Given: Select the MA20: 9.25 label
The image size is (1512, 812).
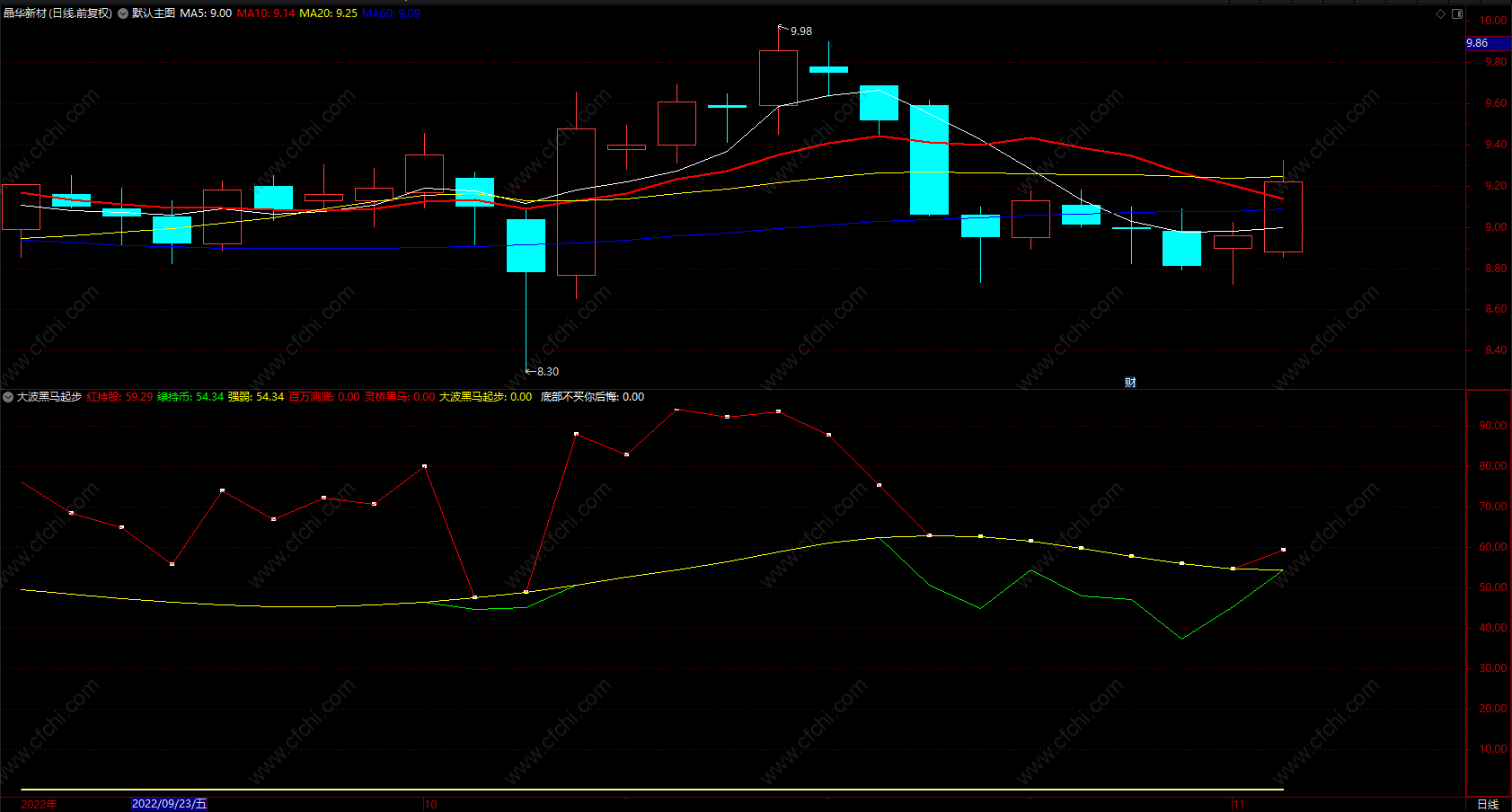Looking at the screenshot, I should coord(328,13).
